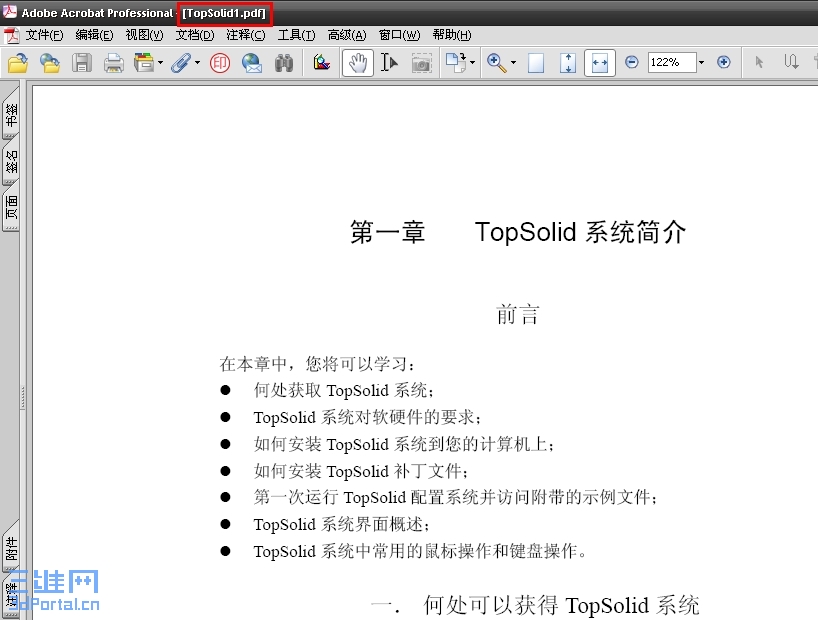
Task: Click the Acrobat PDF document icon in menu bar
Action: tap(11, 35)
